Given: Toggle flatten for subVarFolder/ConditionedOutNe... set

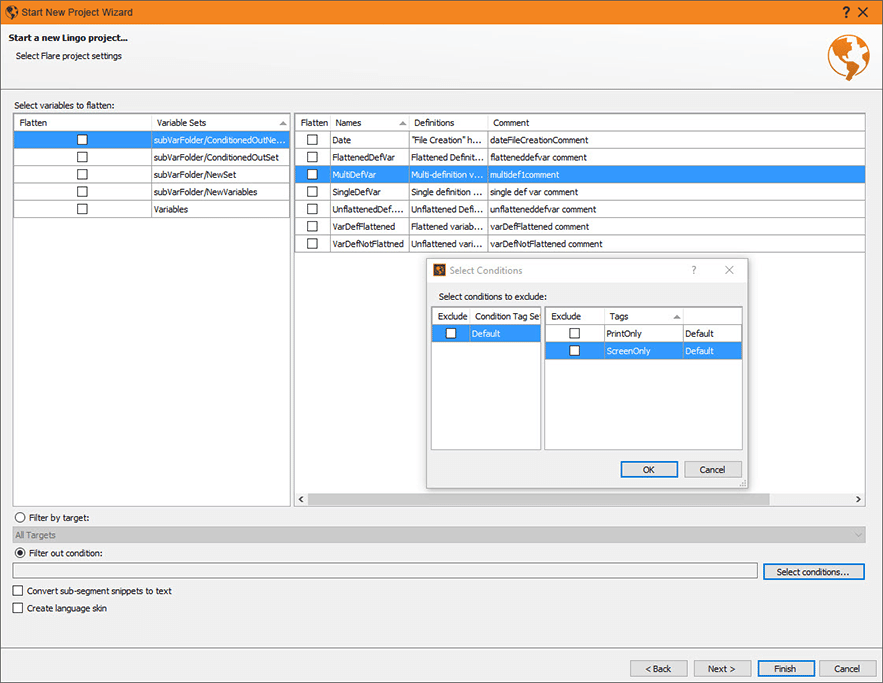Looking at the screenshot, I should (82, 140).
